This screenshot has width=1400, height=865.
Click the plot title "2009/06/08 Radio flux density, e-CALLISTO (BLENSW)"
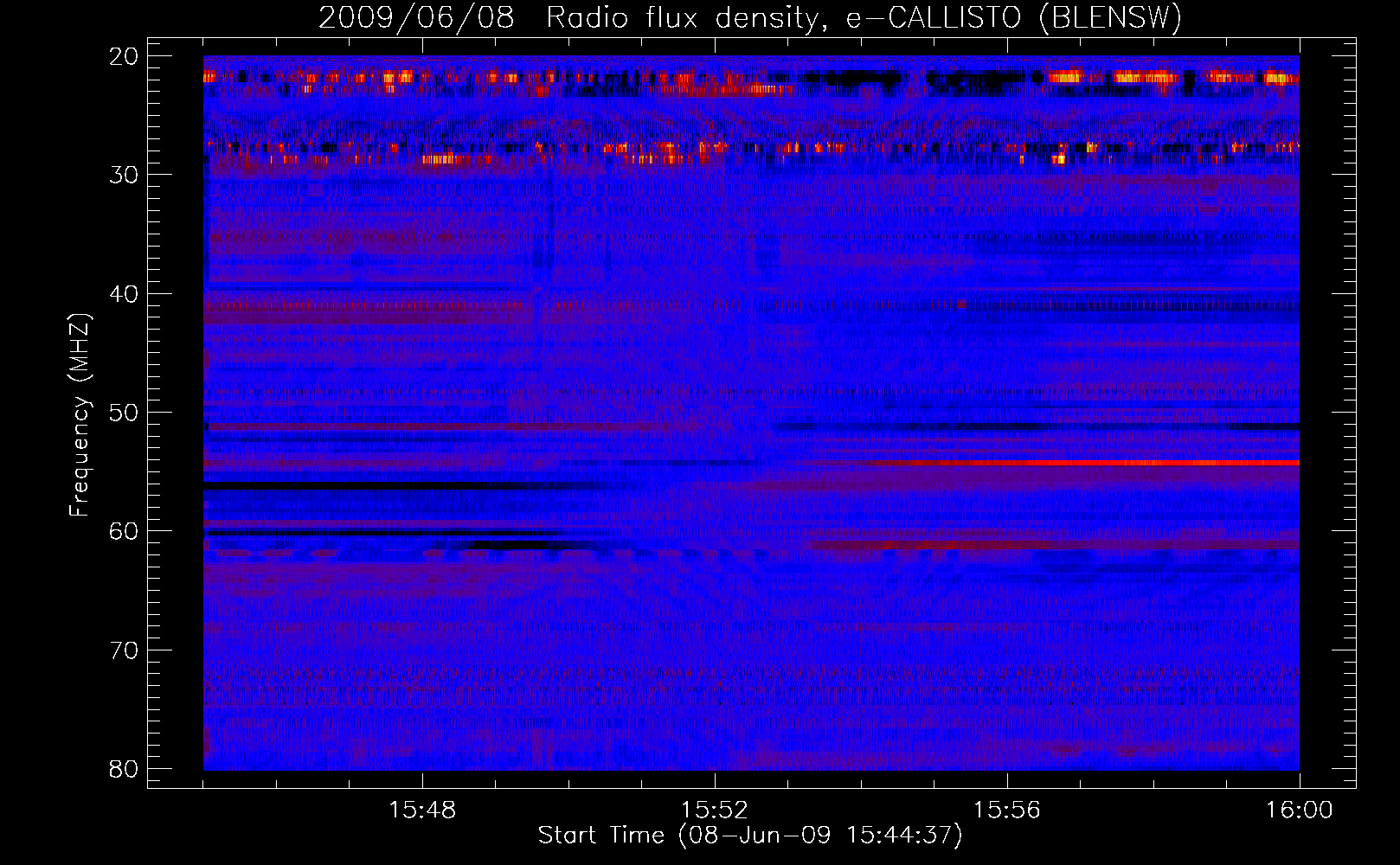[x=750, y=18]
